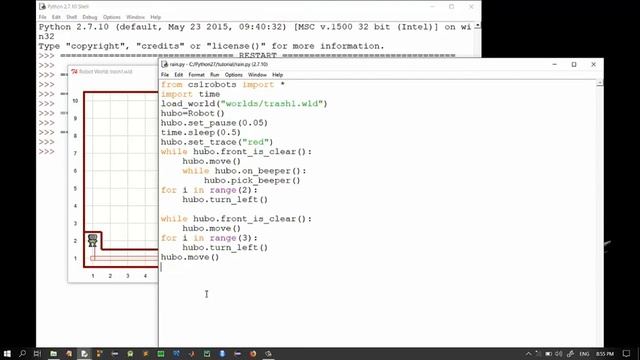Maximize the ram.py editor window

tap(574, 64)
